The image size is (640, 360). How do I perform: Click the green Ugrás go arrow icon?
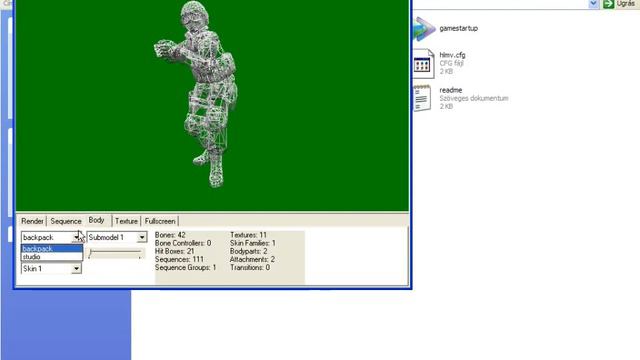(608, 4)
